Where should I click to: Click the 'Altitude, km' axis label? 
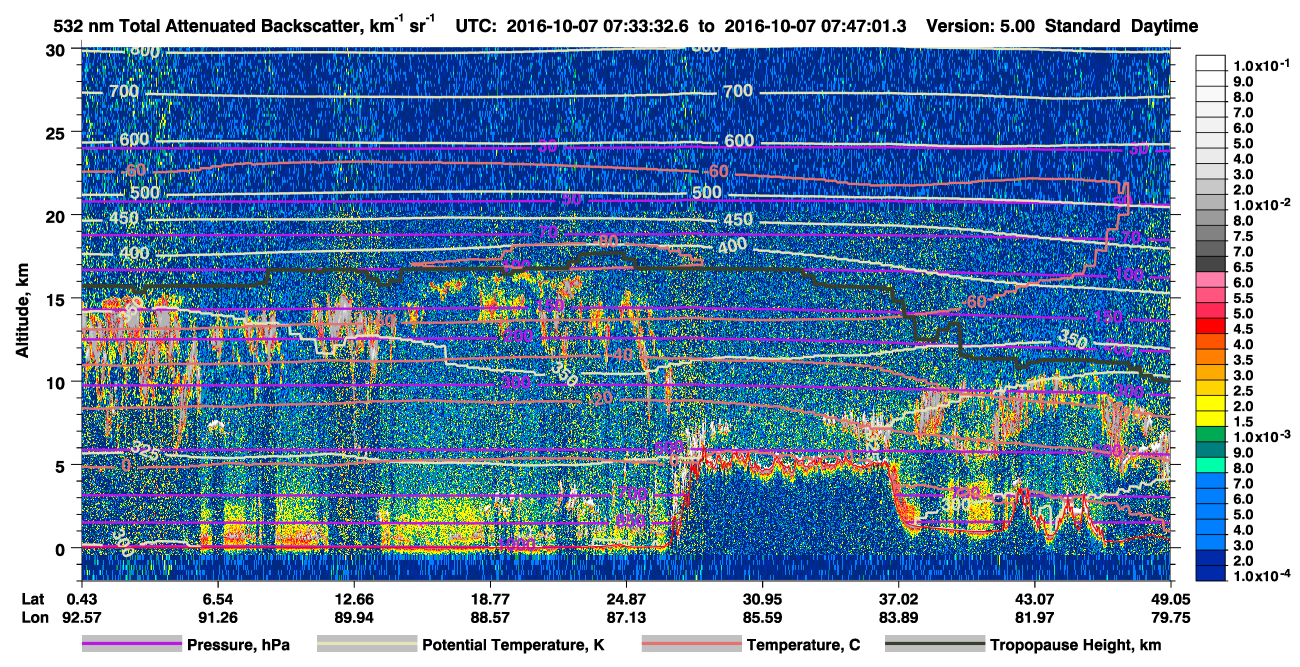(x=22, y=309)
